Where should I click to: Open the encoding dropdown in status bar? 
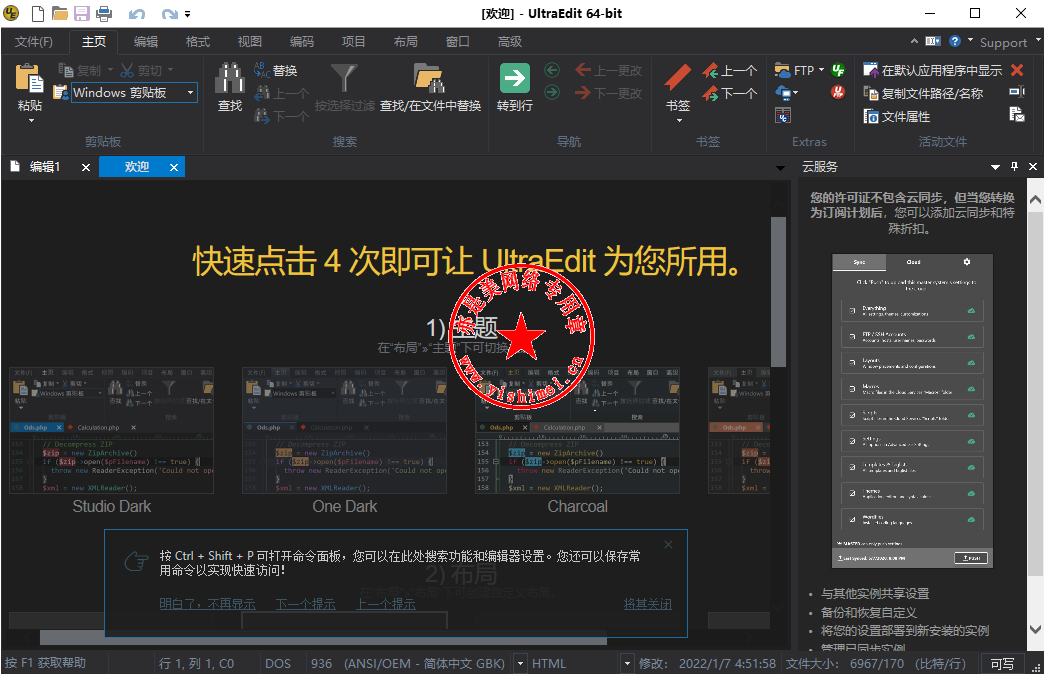click(x=520, y=663)
